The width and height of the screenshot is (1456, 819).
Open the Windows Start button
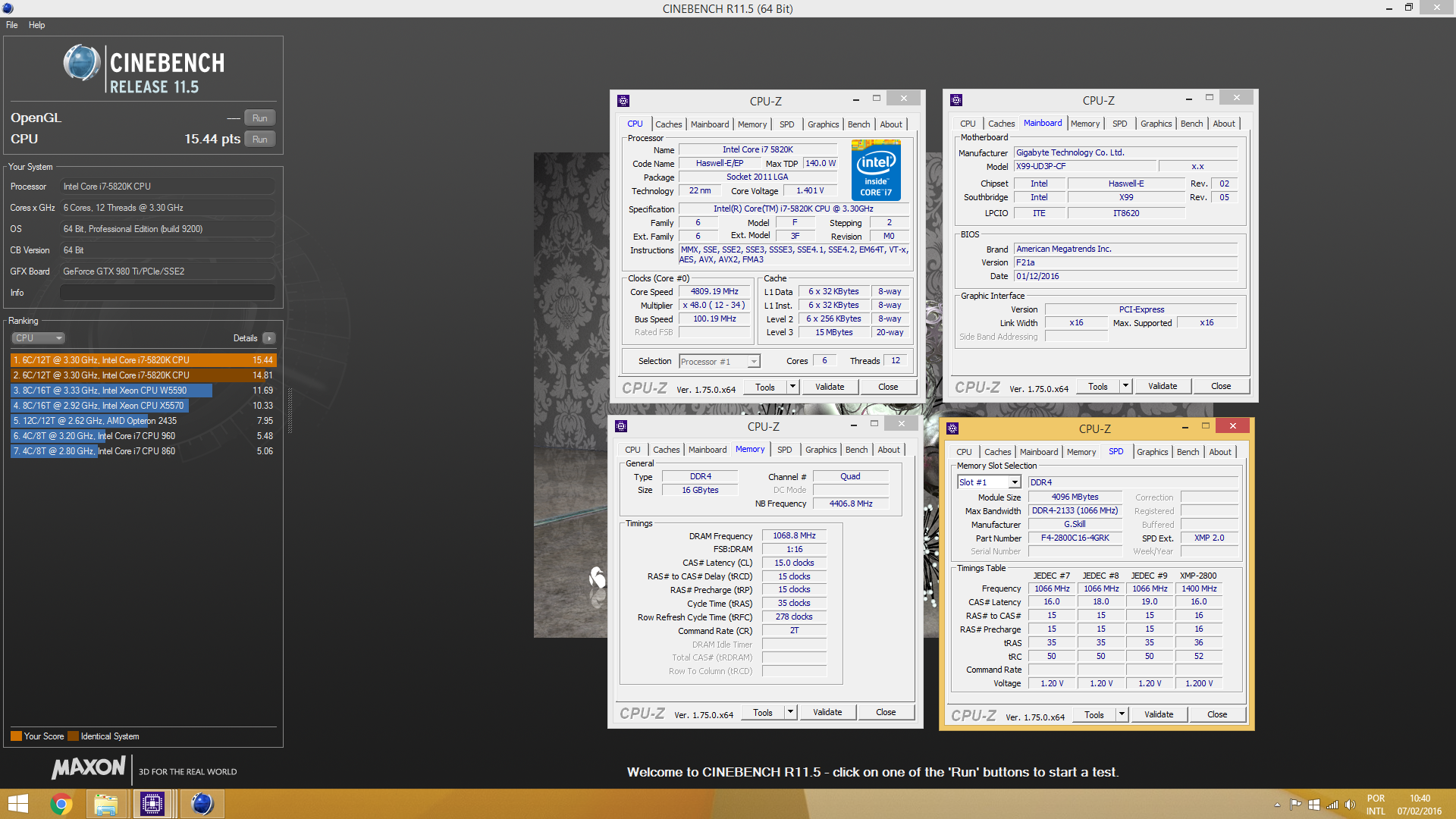click(x=18, y=804)
